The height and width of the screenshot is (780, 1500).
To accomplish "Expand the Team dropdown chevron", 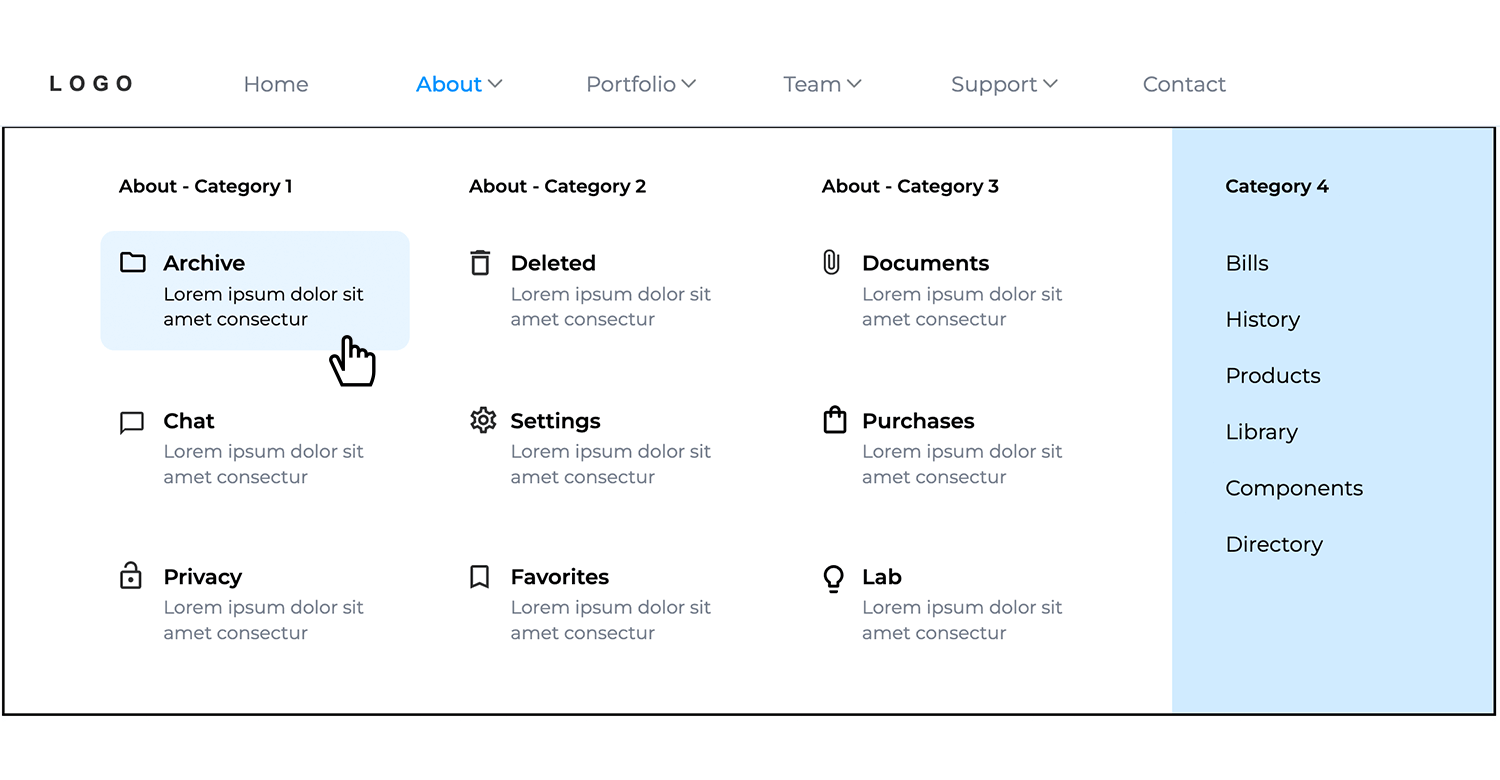I will pyautogui.click(x=854, y=84).
